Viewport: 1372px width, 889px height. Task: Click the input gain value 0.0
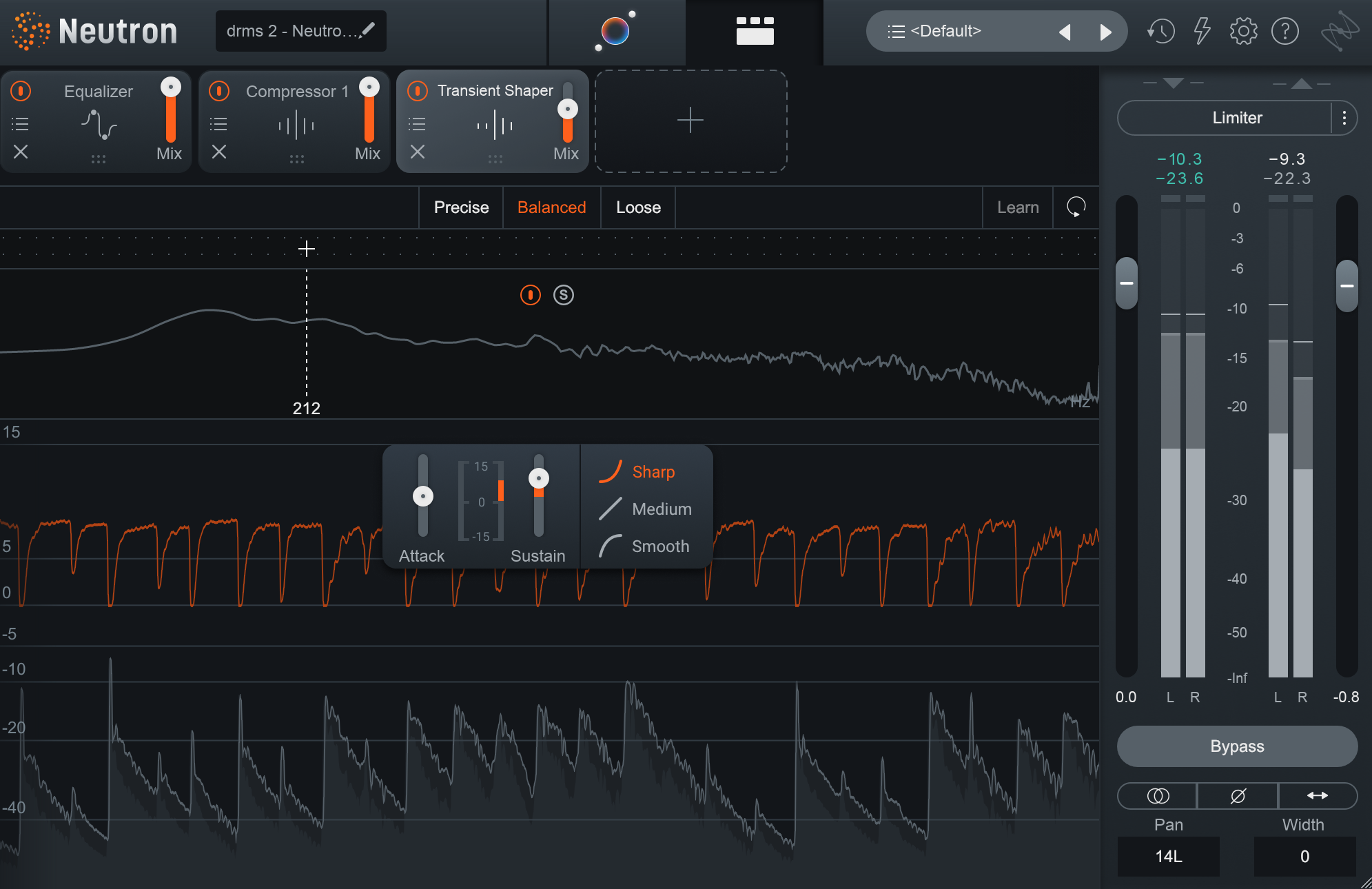pyautogui.click(x=1126, y=697)
